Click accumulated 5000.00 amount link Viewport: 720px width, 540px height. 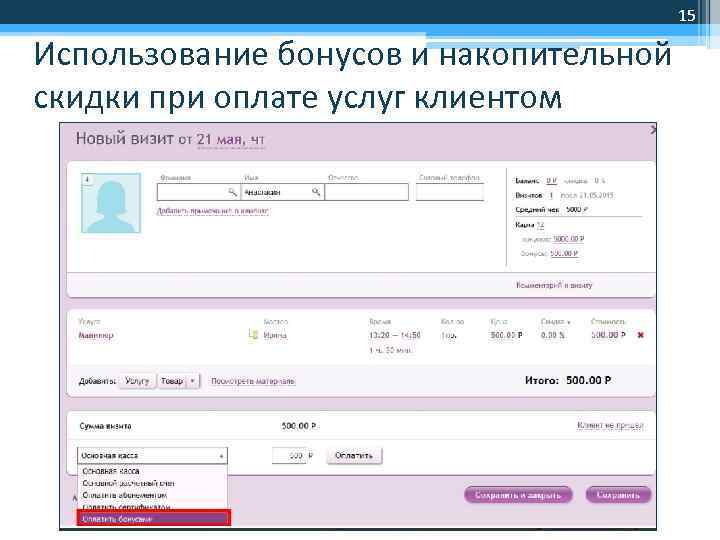[x=568, y=239]
